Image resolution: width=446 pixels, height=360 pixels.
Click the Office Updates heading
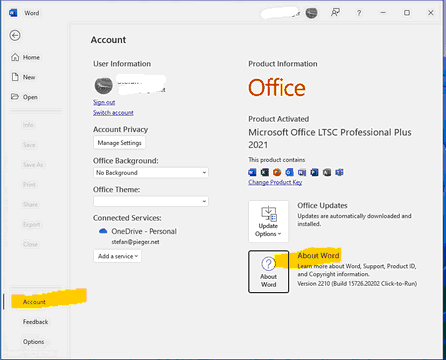(322, 205)
